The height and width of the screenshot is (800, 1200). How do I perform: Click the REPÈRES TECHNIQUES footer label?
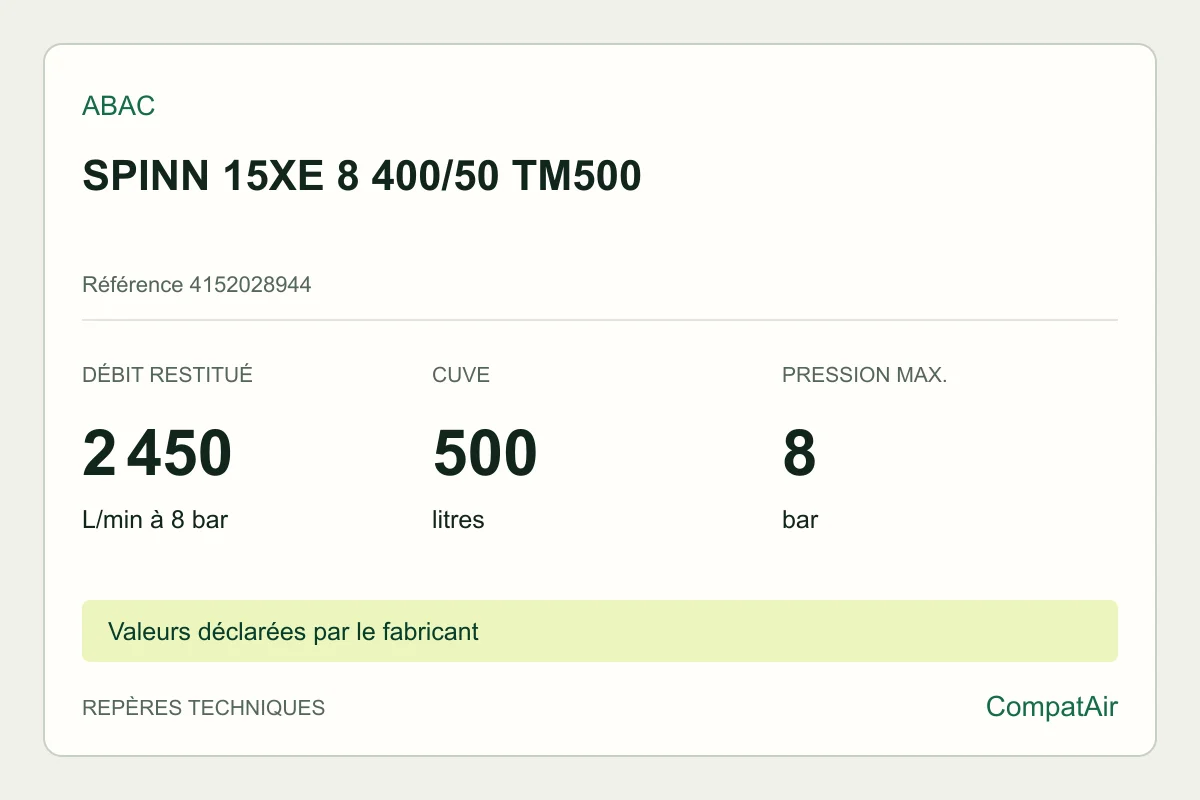203,708
